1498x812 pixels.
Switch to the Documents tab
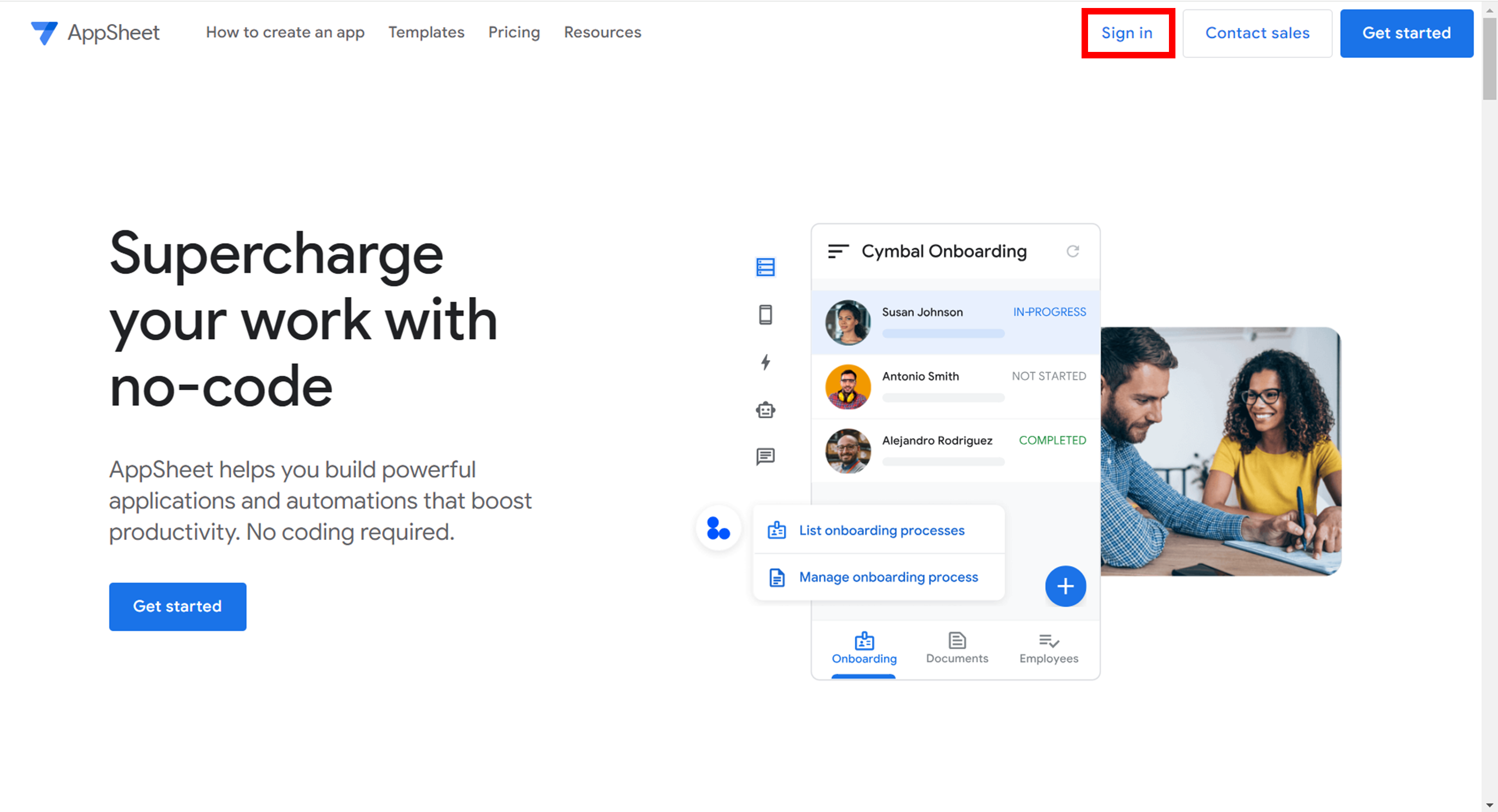tap(957, 649)
